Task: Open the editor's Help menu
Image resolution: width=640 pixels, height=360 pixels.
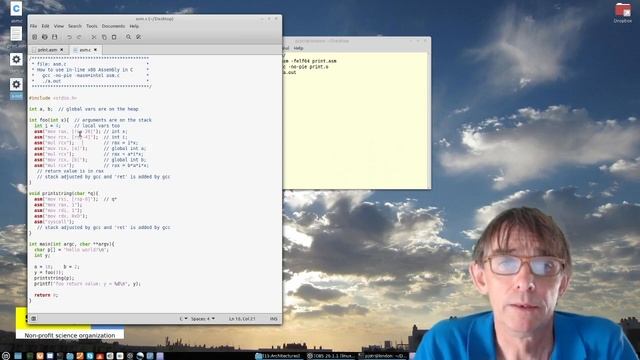Action: pos(134,26)
